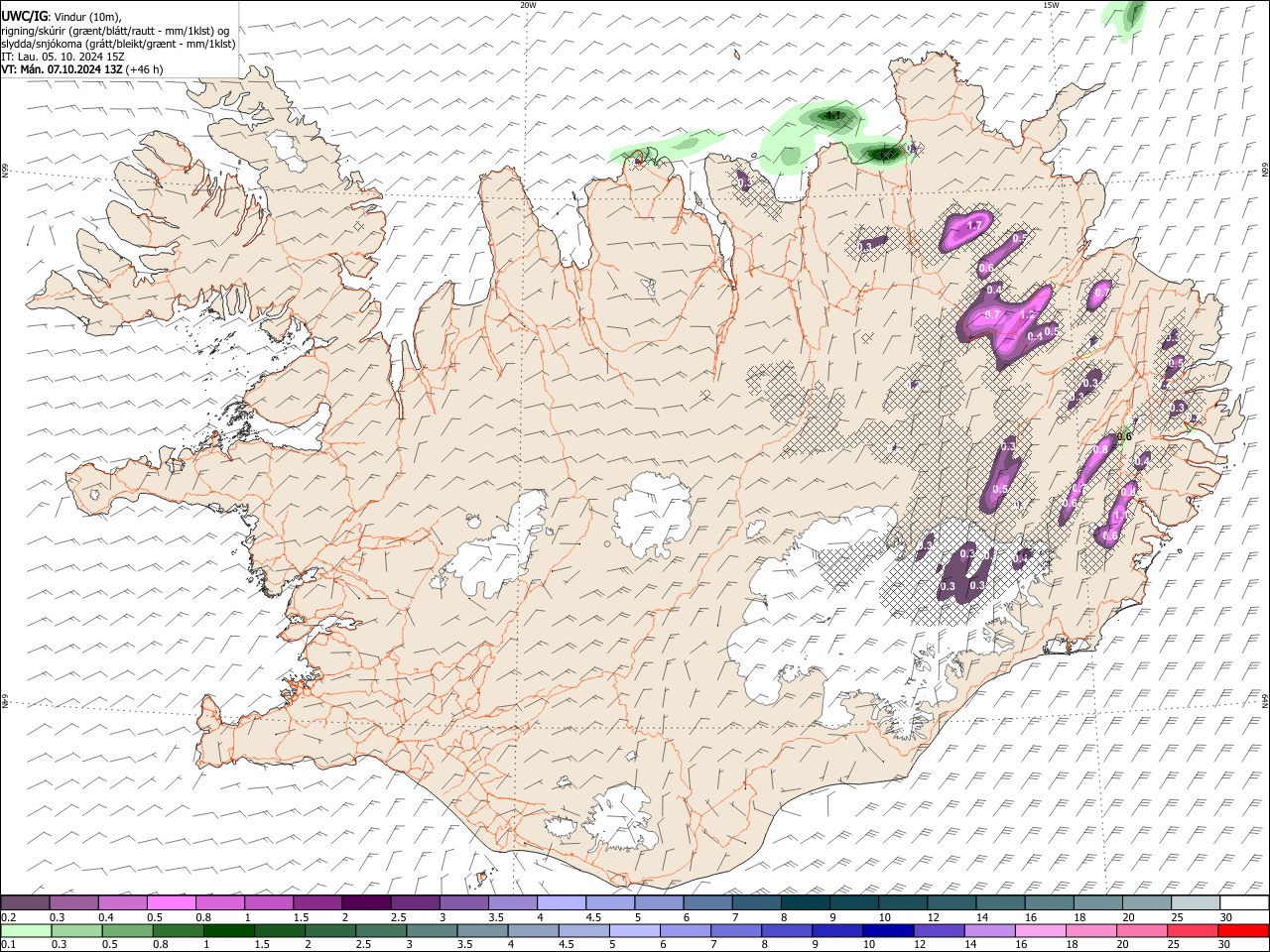Click the bottom-row legend swatch between 3 and 3.5

pyautogui.click(x=433, y=931)
